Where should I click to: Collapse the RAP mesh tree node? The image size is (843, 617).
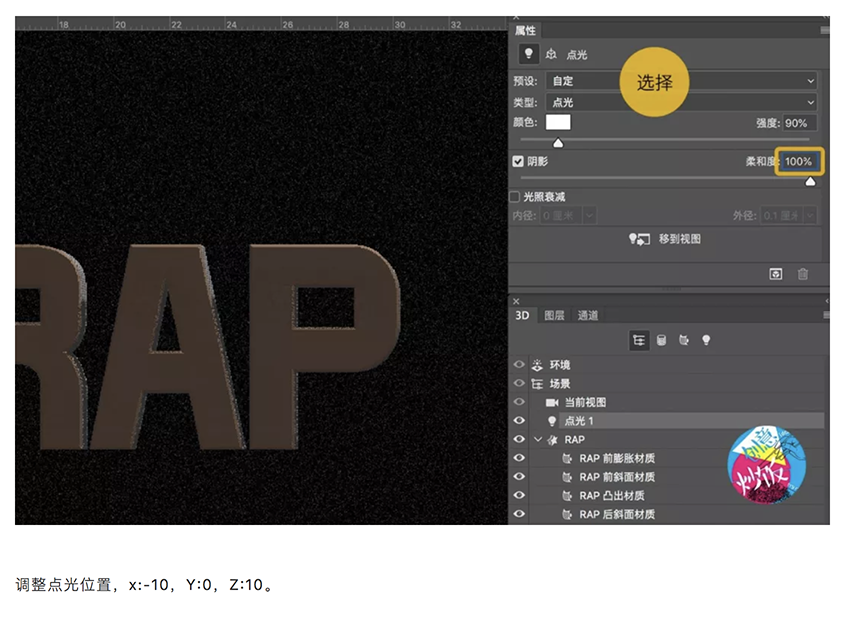(x=538, y=440)
